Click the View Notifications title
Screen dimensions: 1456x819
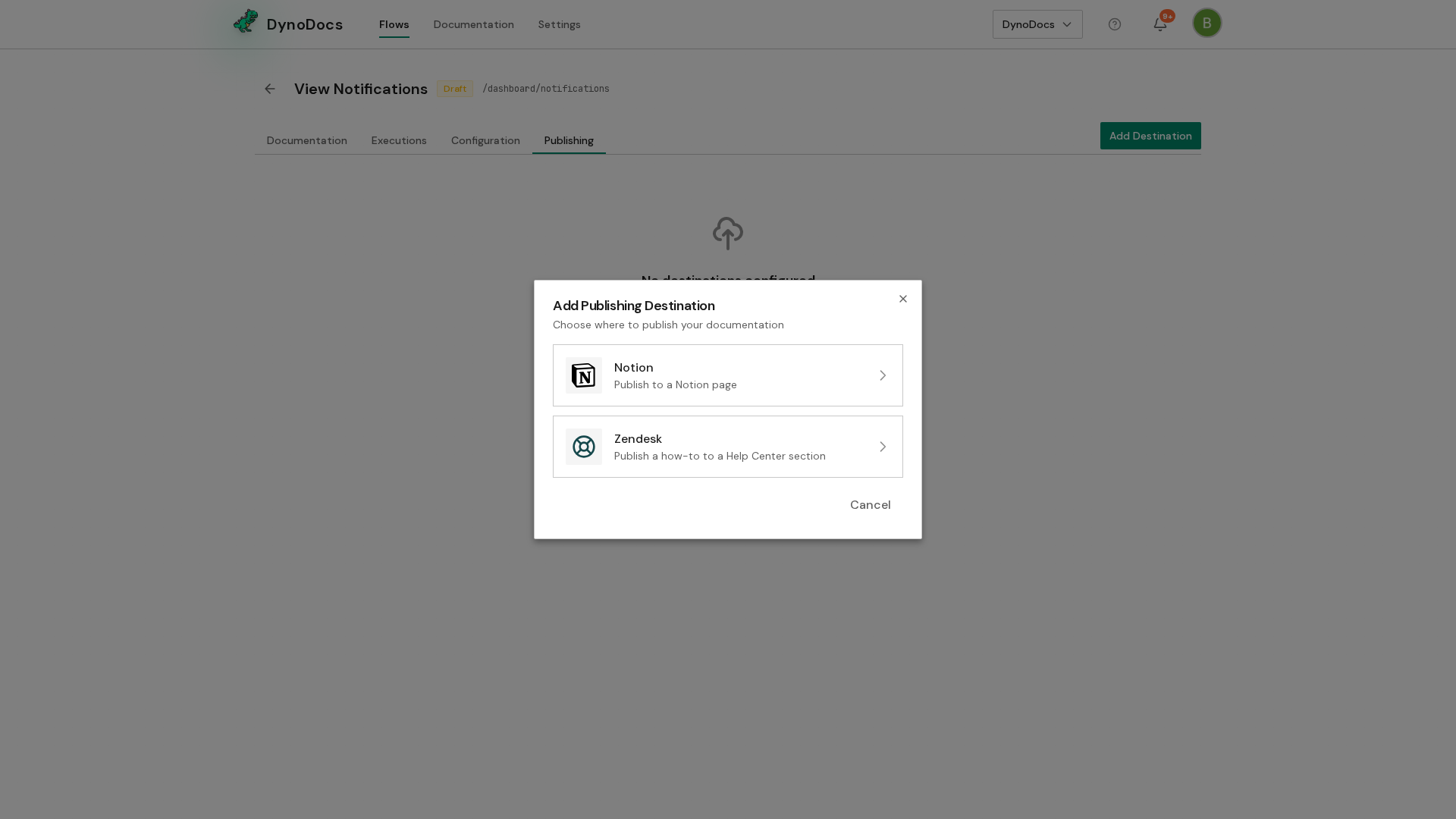click(x=361, y=89)
